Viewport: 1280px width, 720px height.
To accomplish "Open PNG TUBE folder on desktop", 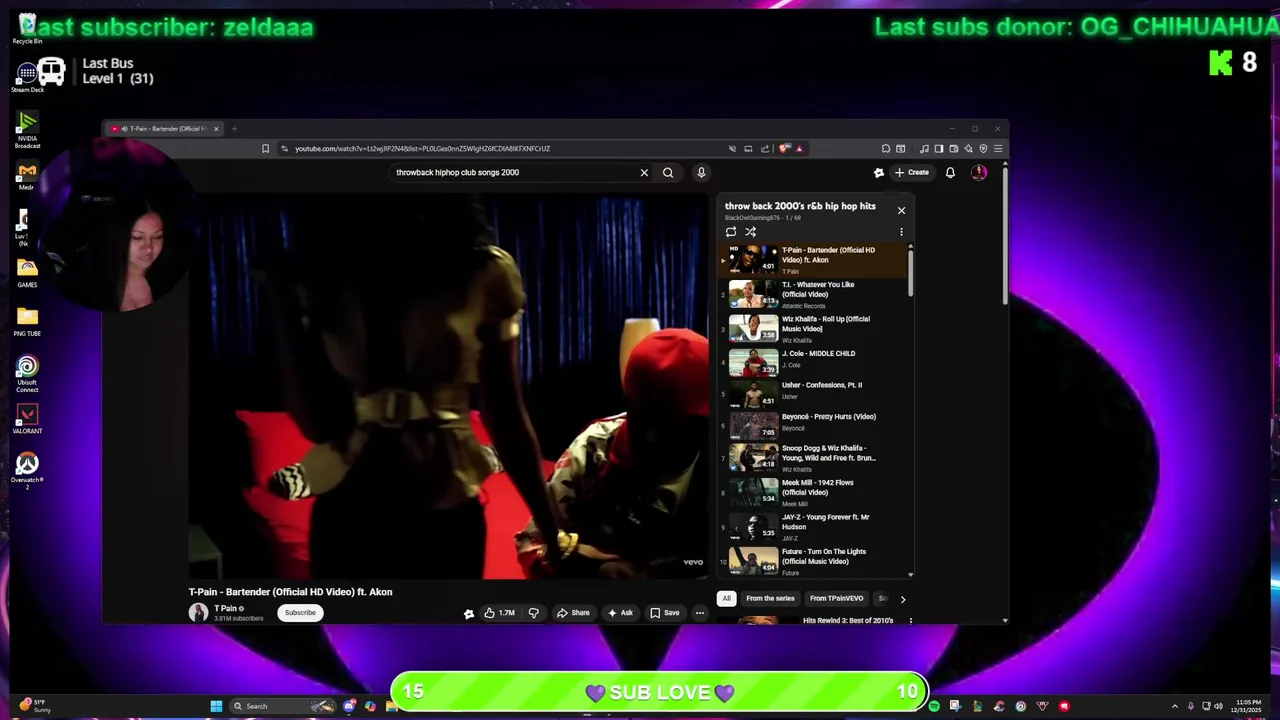I will click(x=27, y=321).
